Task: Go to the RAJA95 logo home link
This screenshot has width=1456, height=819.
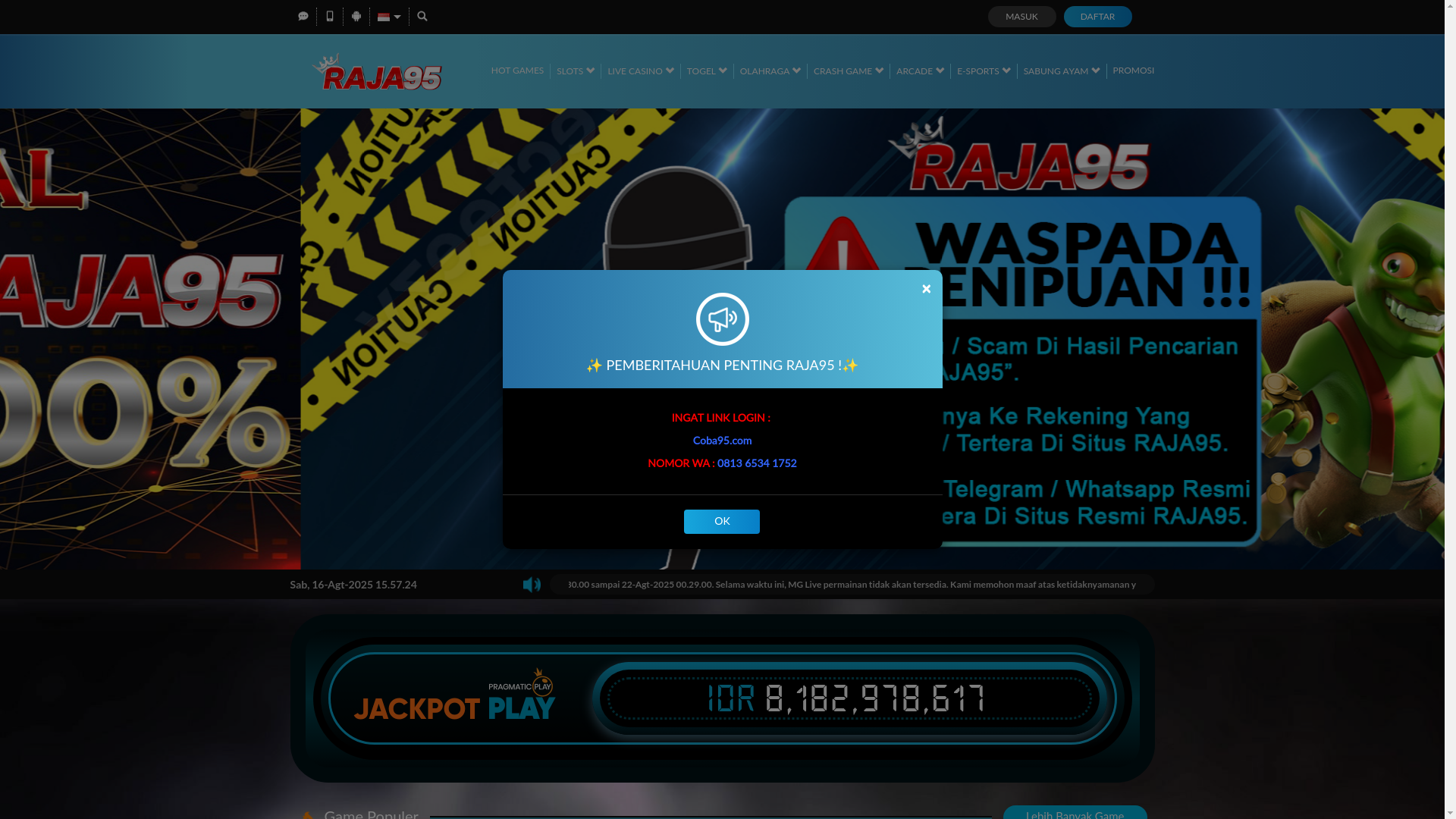Action: [x=377, y=71]
